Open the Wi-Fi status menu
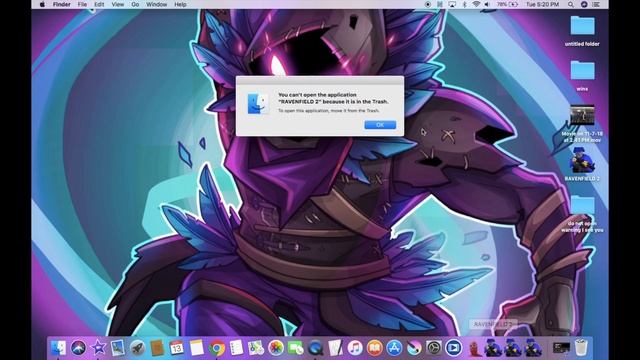Viewport: 640px width, 360px height. pos(476,4)
